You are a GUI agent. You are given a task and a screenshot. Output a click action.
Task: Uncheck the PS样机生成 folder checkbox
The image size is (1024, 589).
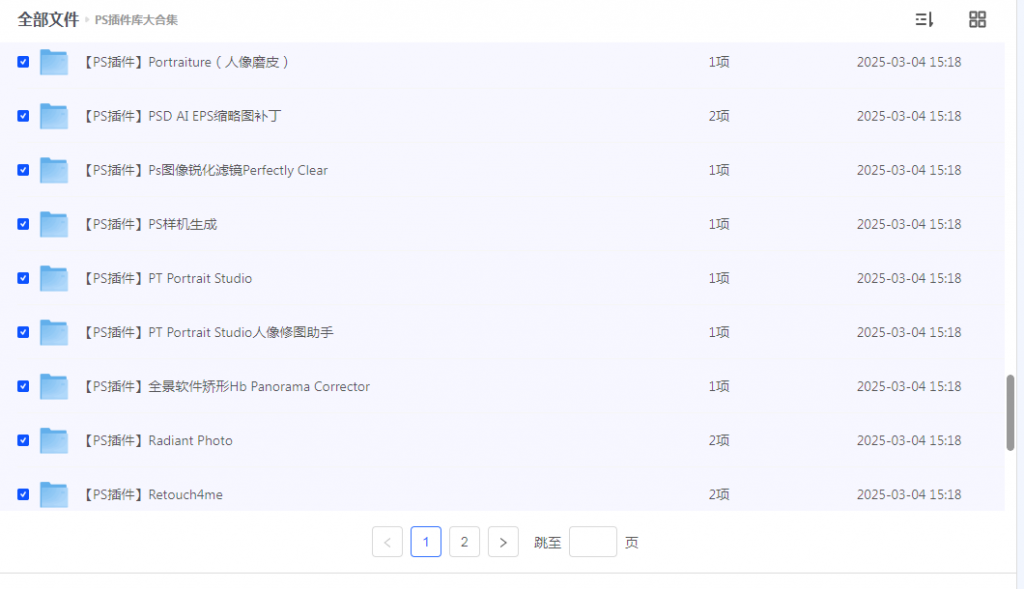pyautogui.click(x=23, y=224)
